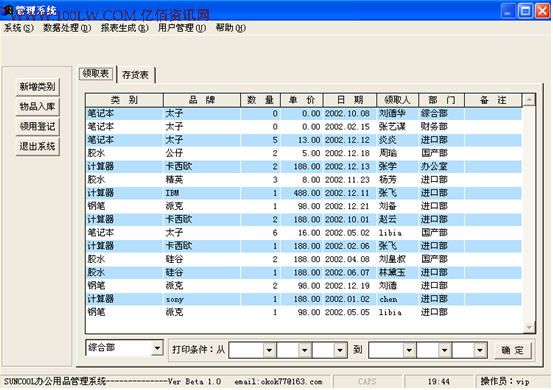This screenshot has height=390, width=553.
Task: Click the 单价 column header
Action: (302, 100)
